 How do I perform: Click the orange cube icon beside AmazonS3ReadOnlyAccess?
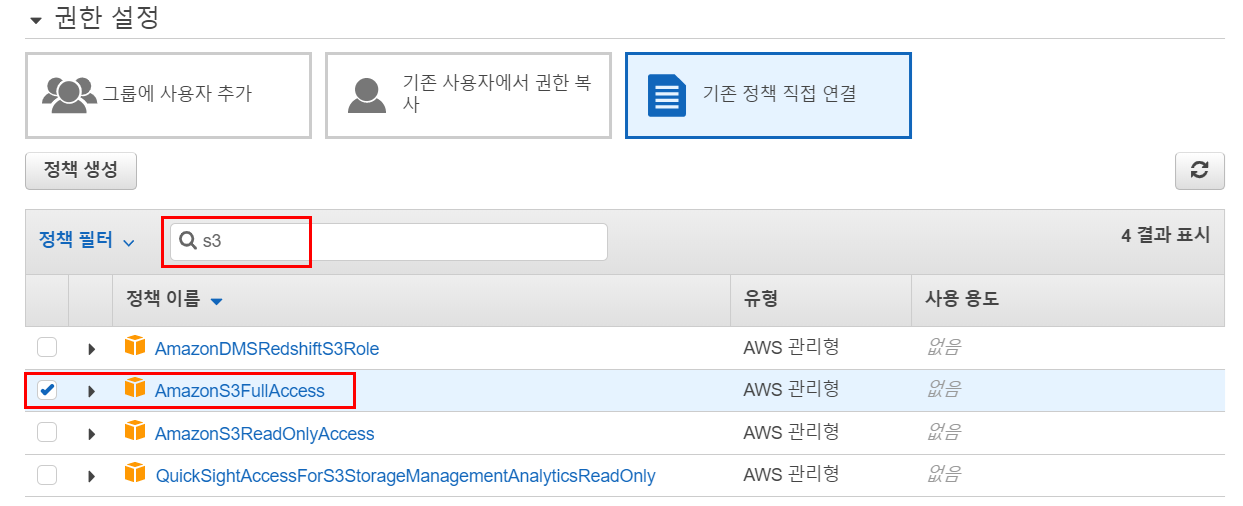[x=135, y=432]
